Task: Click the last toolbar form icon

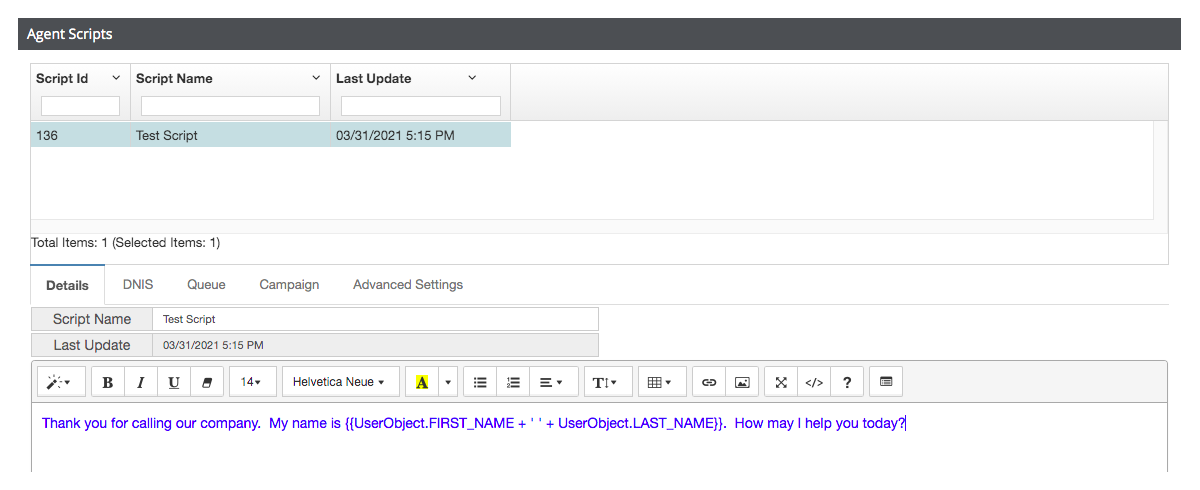Action: [x=886, y=382]
